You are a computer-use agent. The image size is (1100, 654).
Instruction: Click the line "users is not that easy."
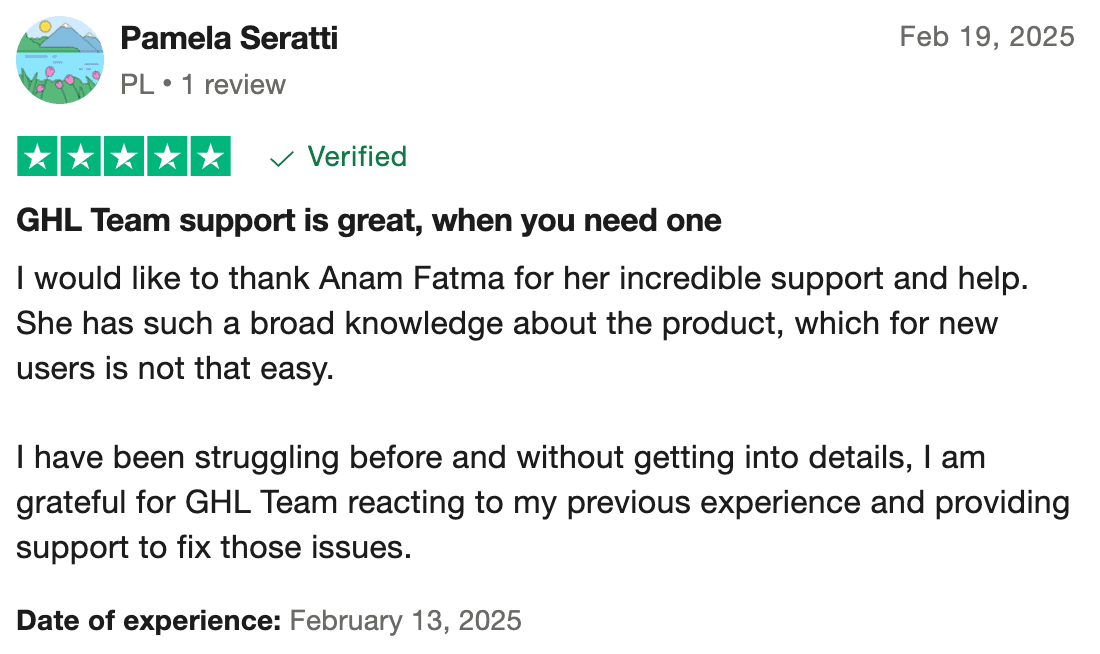[174, 369]
